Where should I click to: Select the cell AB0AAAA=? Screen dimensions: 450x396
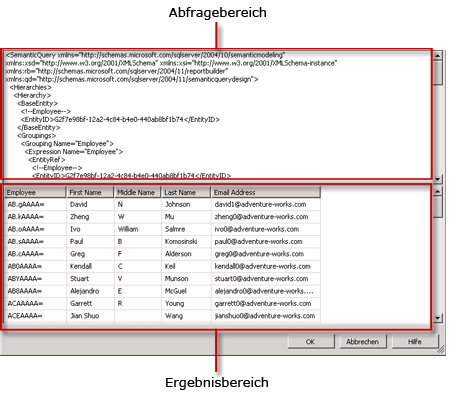click(x=35, y=266)
